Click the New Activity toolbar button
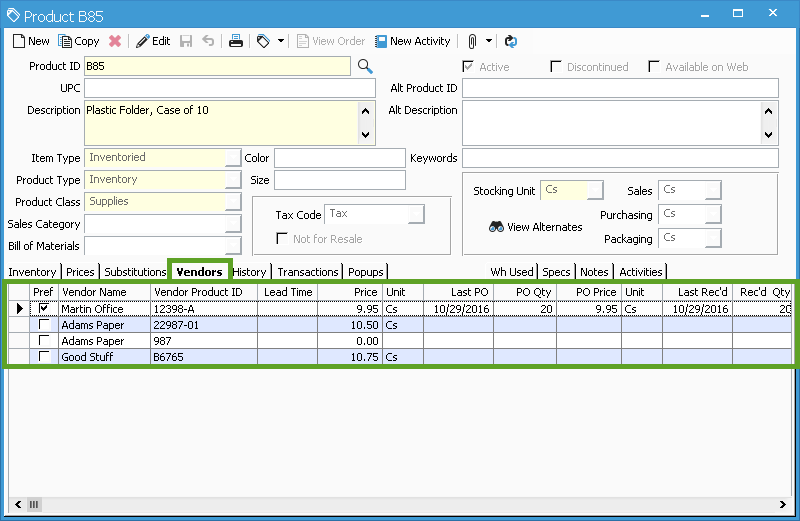The width and height of the screenshot is (800, 521). (x=413, y=41)
